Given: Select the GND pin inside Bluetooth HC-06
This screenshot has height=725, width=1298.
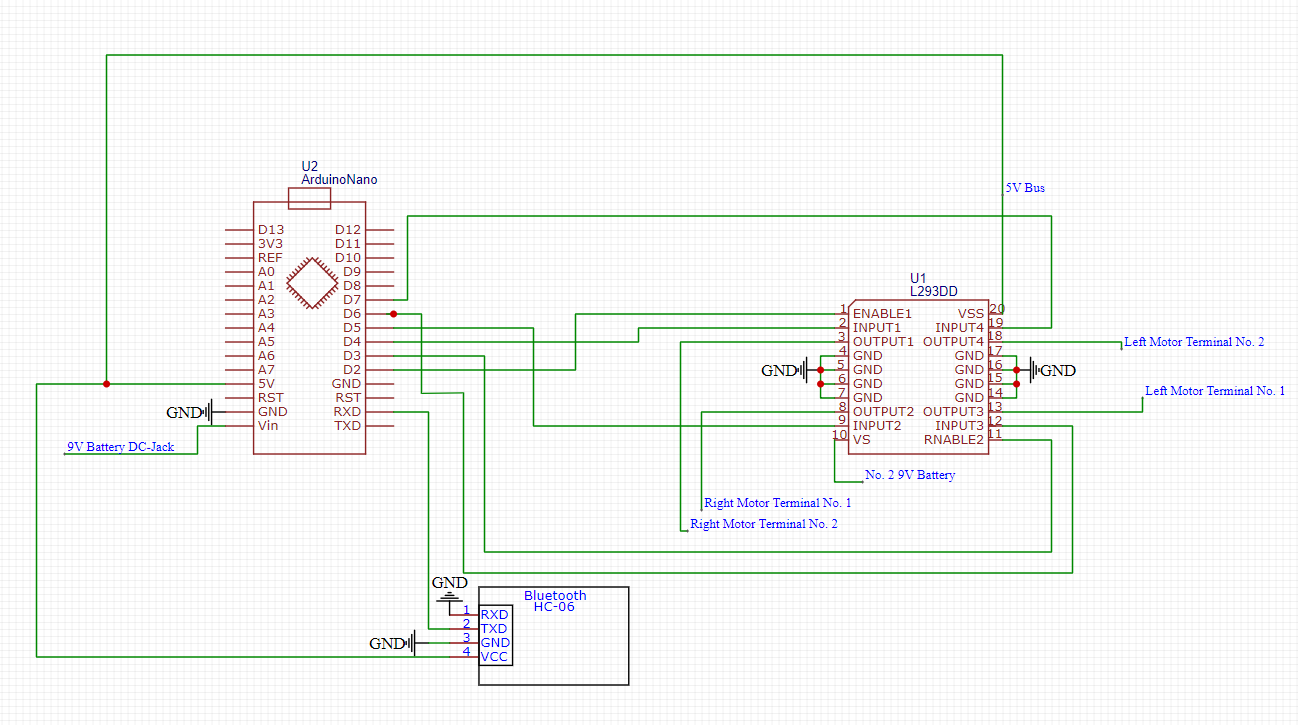Looking at the screenshot, I should point(495,643).
